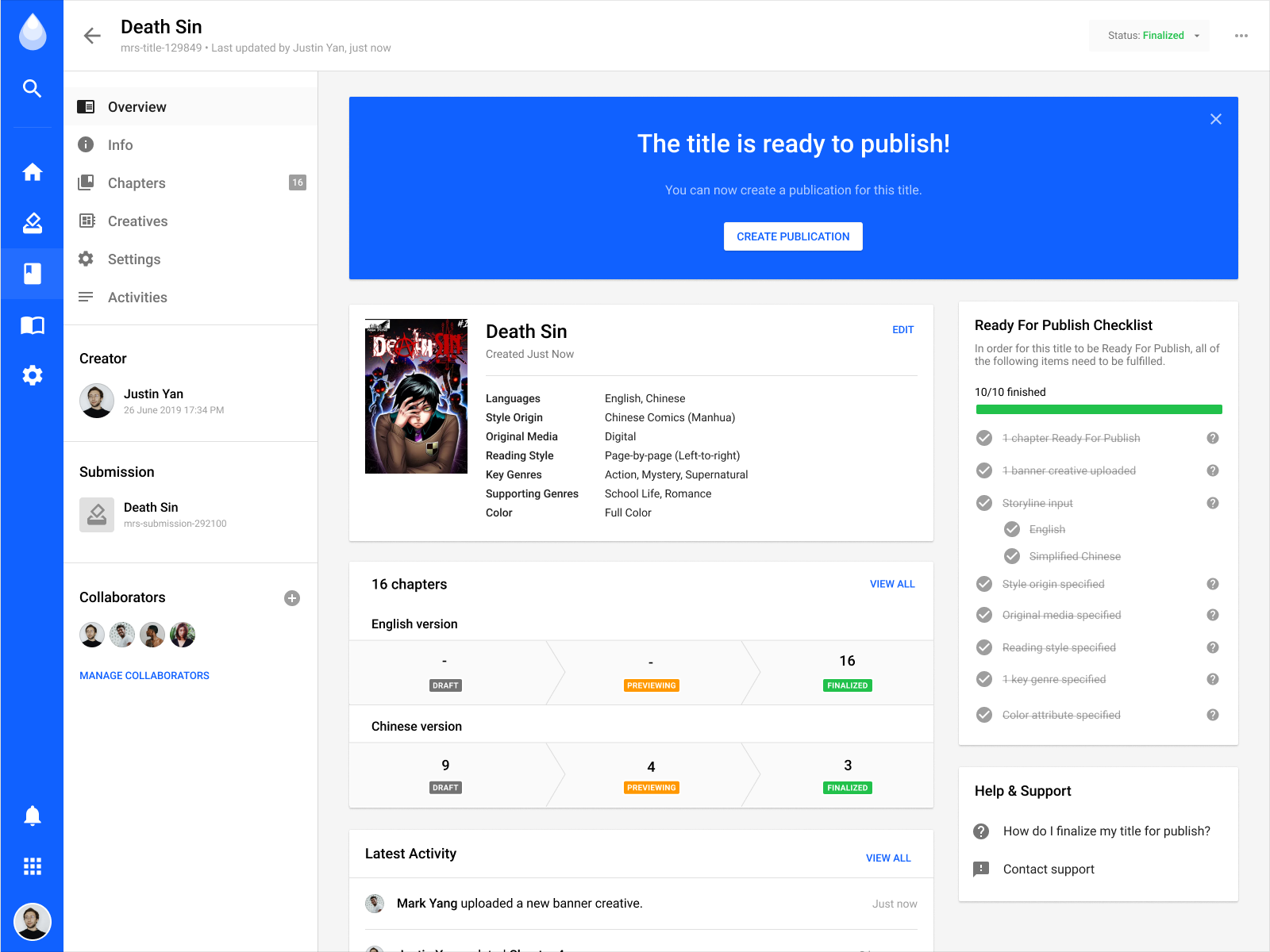Open search from the left sidebar
Screen dimensions: 1270x952
pos(32,88)
